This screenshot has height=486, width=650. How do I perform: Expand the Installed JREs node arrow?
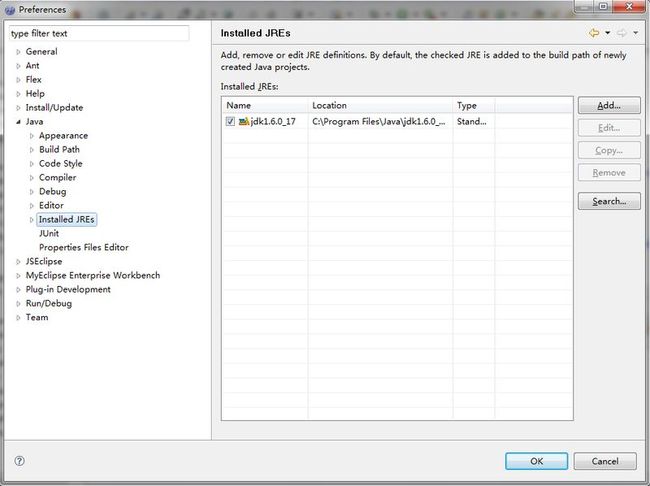(32, 220)
